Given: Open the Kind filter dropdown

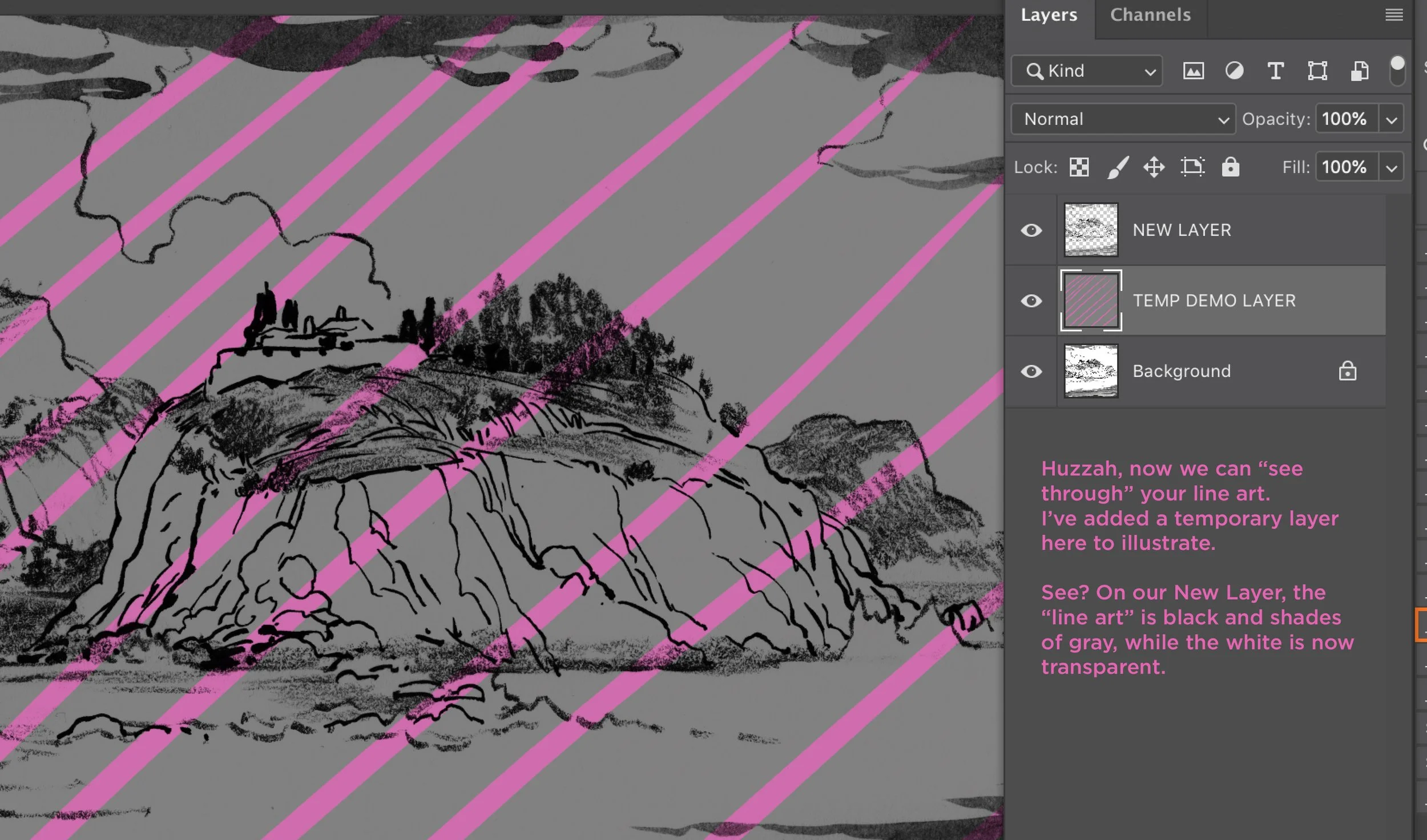Looking at the screenshot, I should click(x=1087, y=71).
